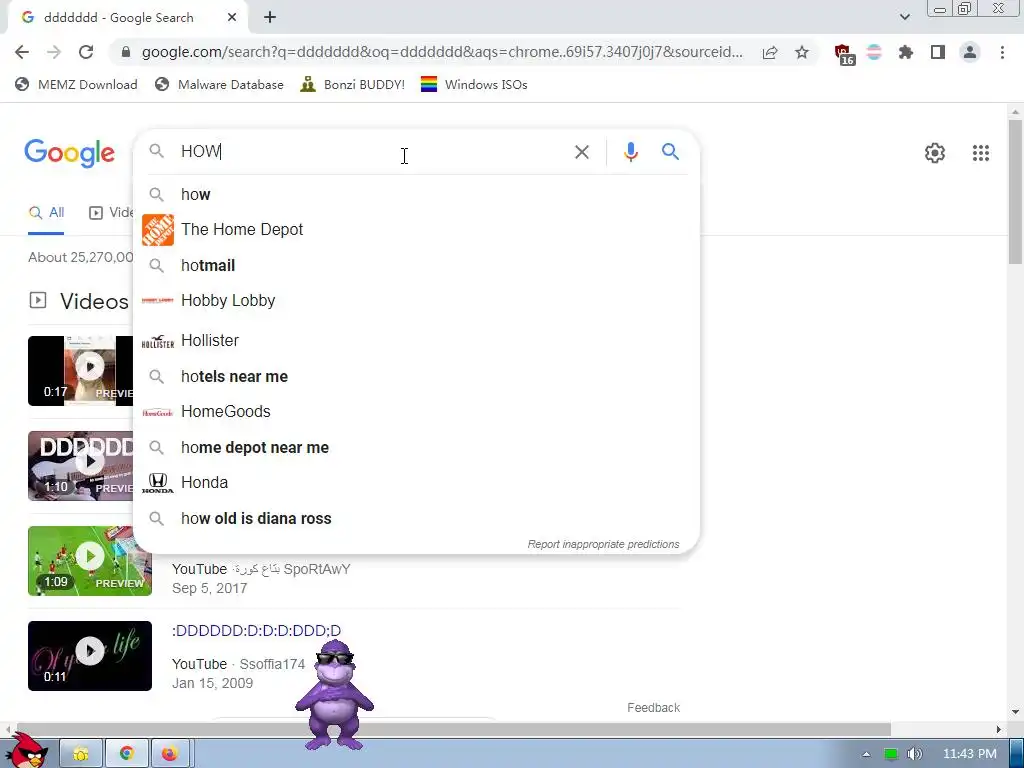Close the ddddddd Google Search tab
Screen dimensions: 1024x768
[232, 18]
